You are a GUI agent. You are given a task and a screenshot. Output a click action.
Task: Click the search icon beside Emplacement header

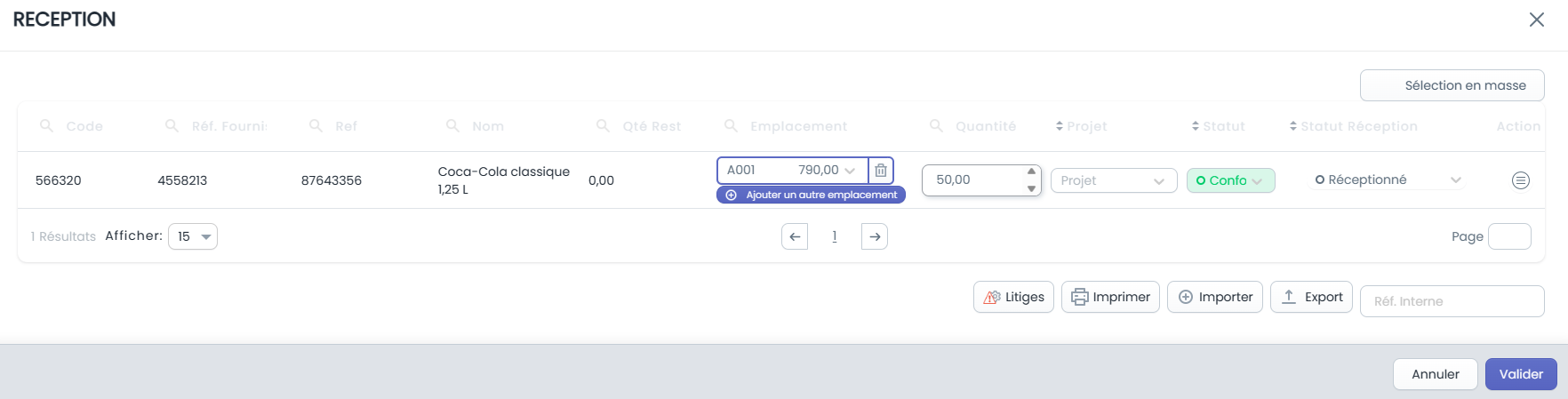pos(731,126)
